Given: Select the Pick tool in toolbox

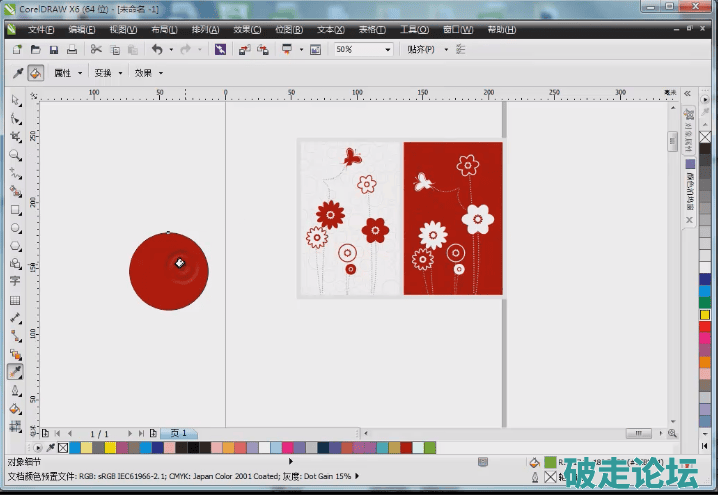Looking at the screenshot, I should 15,100.
